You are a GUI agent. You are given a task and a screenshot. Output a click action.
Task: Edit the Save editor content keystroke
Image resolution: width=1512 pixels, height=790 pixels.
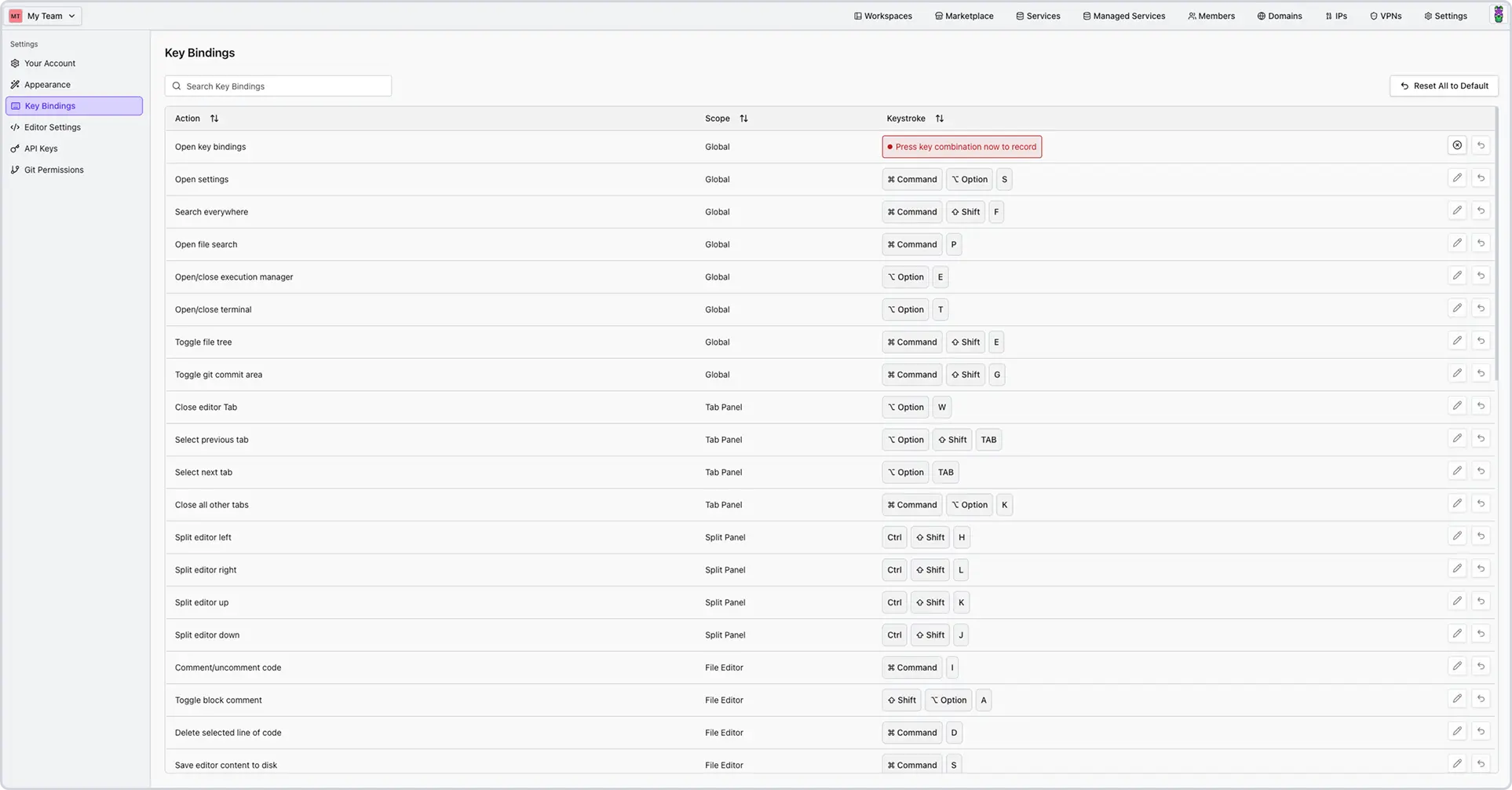1457,763
